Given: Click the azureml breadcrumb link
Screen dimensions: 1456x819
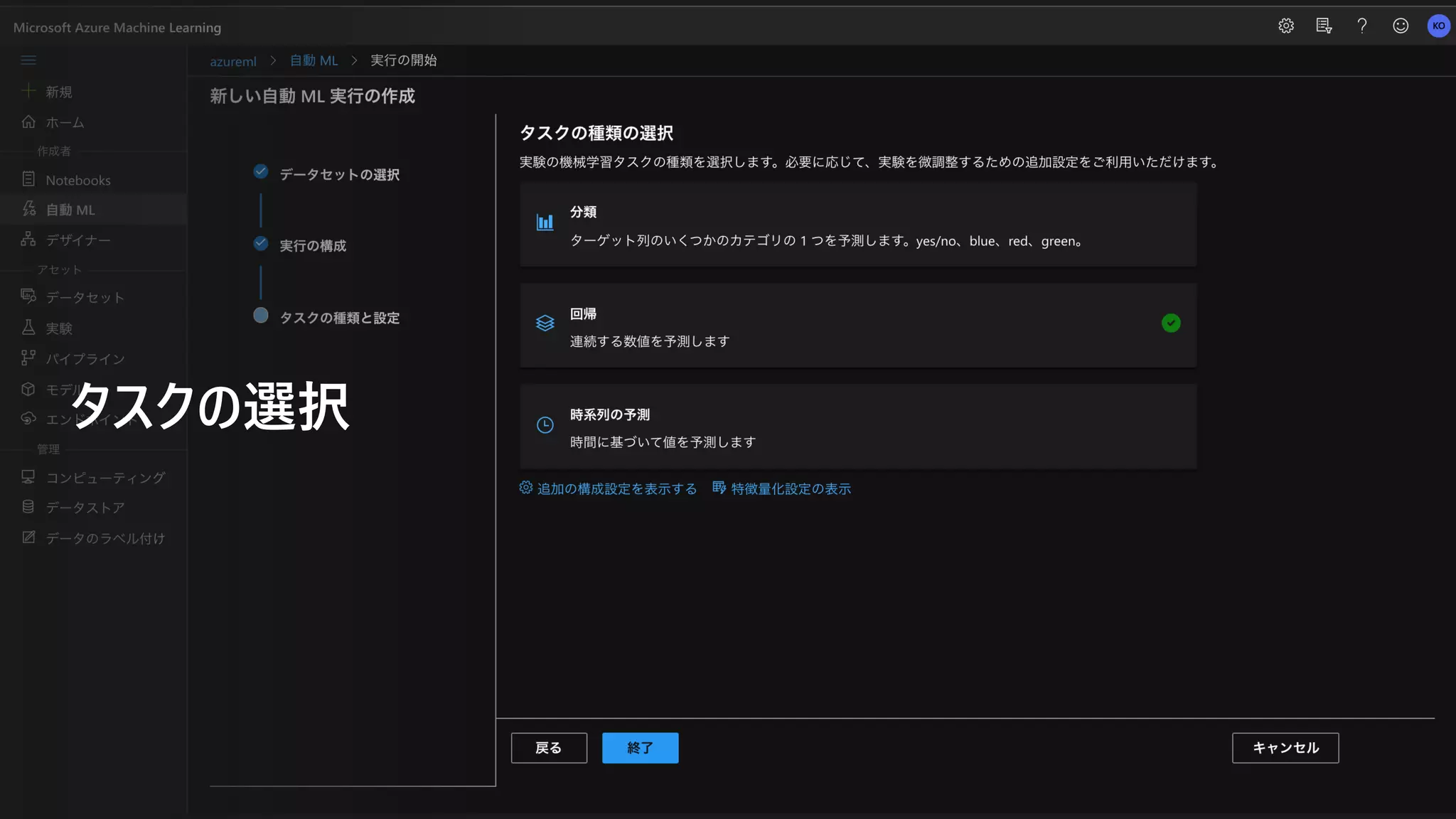Looking at the screenshot, I should tap(233, 61).
